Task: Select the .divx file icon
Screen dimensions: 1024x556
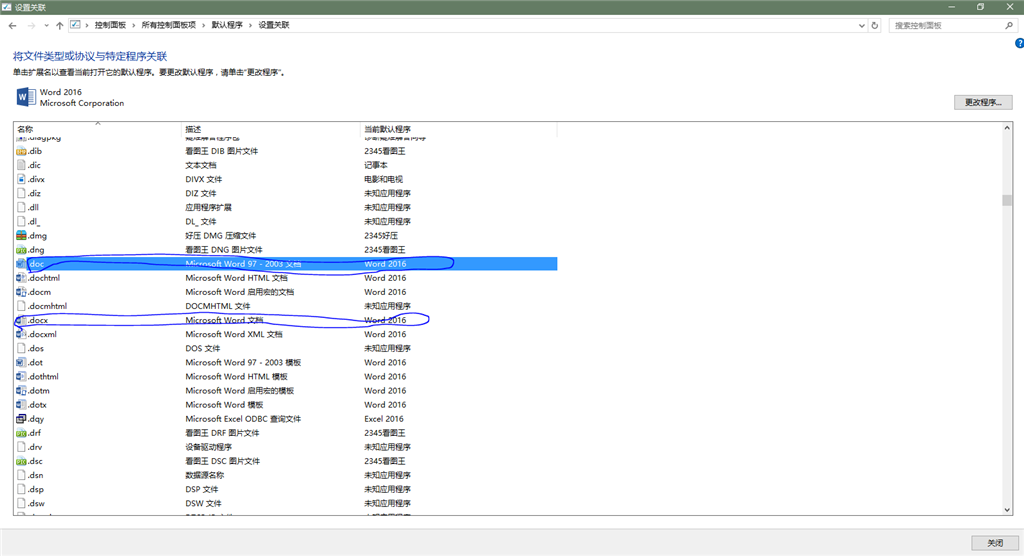Action: (21, 179)
